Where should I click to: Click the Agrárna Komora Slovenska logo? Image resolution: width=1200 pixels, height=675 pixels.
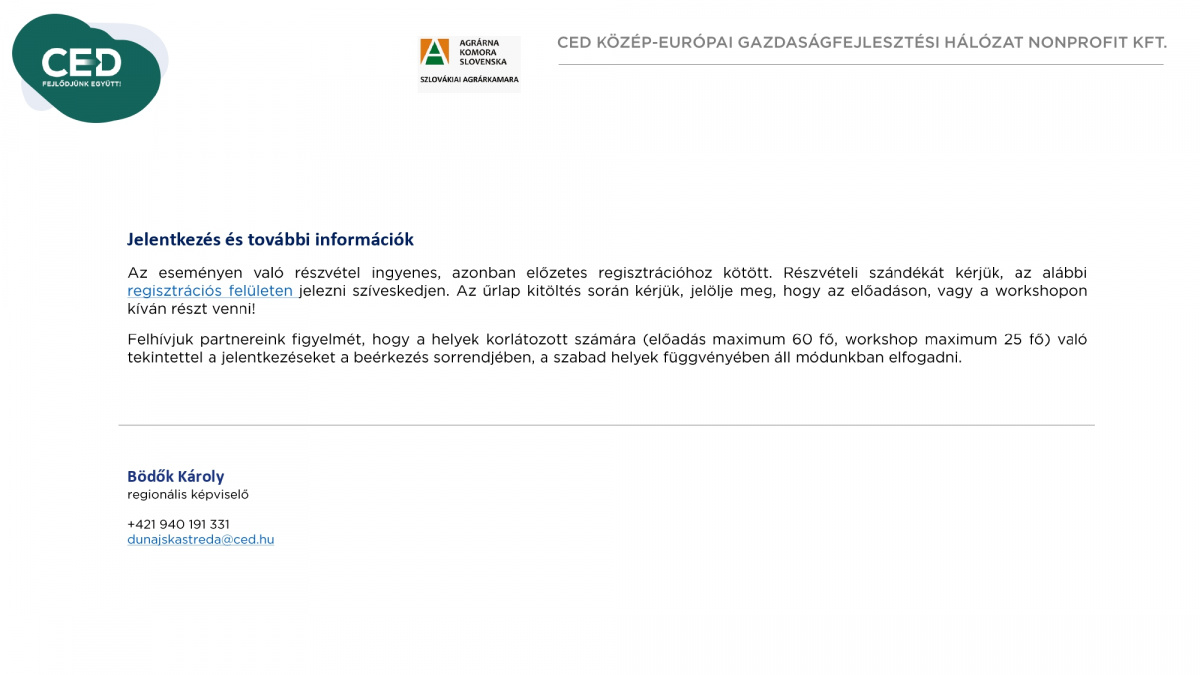[469, 64]
